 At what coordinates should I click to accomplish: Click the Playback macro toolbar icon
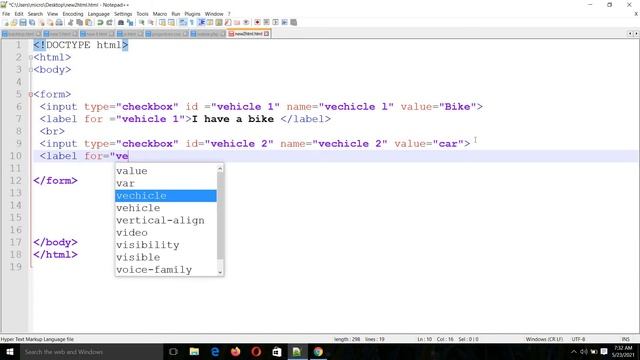click(276, 22)
